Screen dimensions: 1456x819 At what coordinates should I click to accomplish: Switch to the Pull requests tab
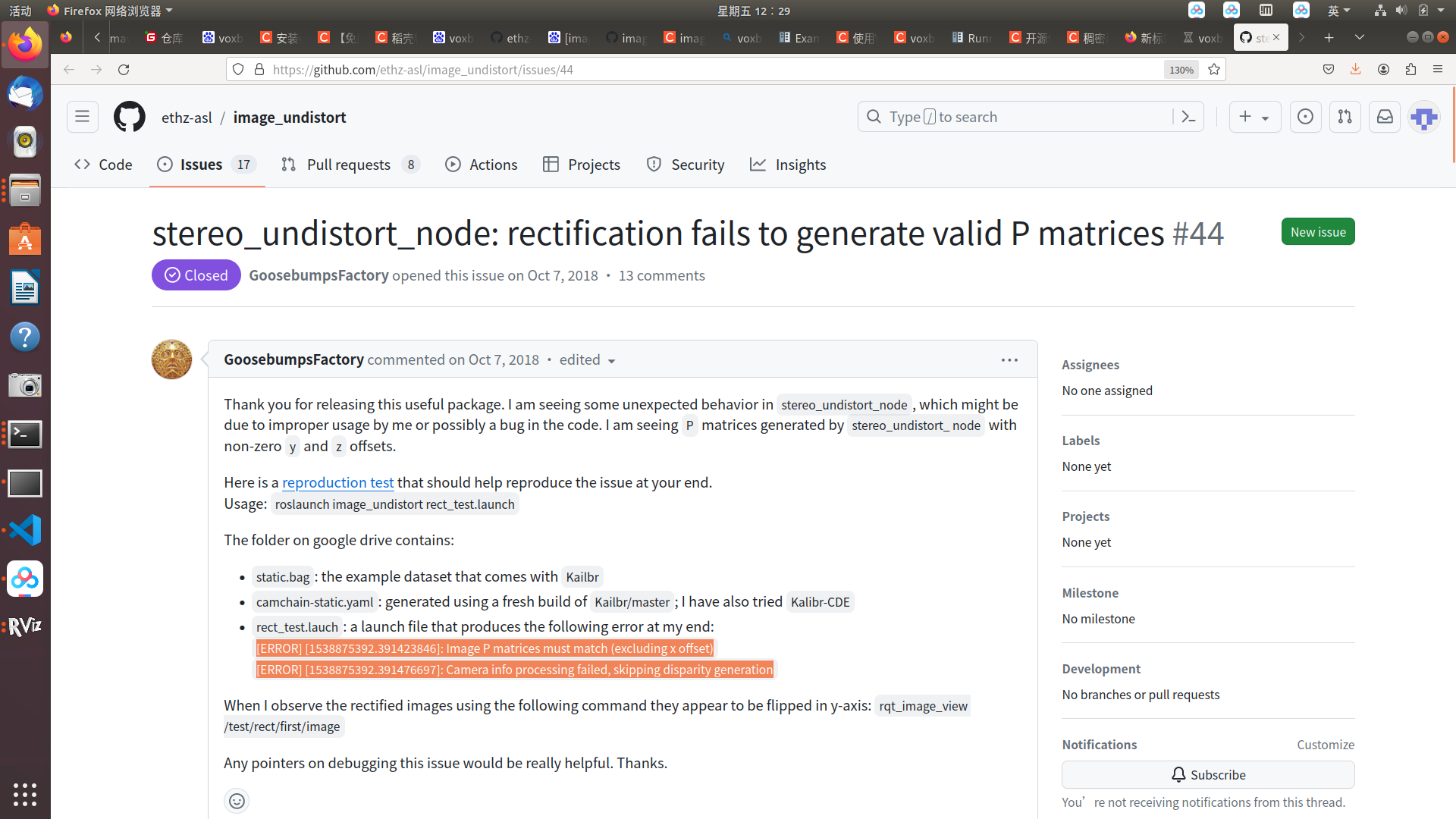[x=349, y=165]
